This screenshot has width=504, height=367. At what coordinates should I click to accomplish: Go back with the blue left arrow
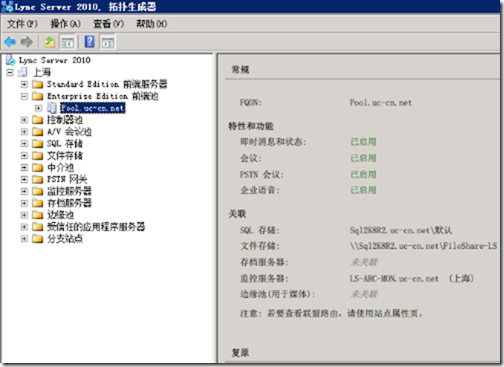coord(10,42)
